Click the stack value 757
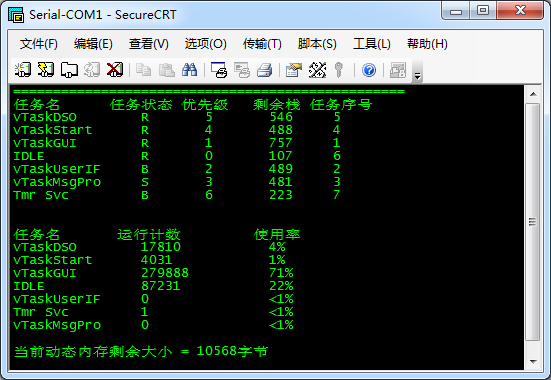 [280, 143]
